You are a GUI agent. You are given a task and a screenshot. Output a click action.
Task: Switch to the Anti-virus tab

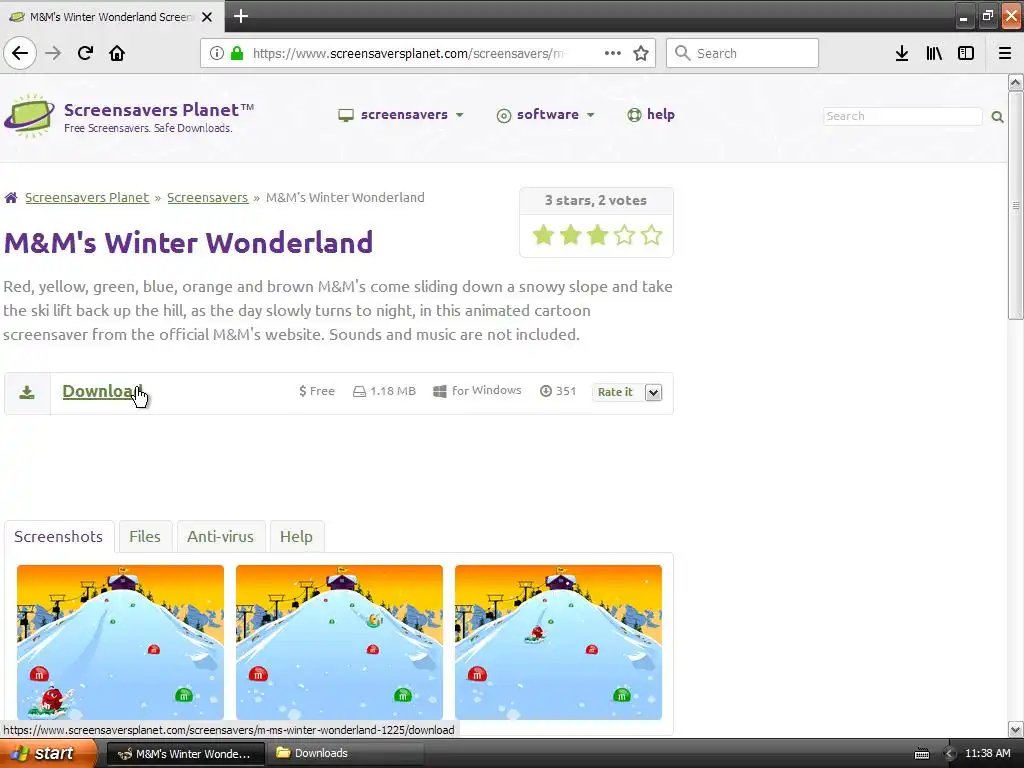pos(220,537)
